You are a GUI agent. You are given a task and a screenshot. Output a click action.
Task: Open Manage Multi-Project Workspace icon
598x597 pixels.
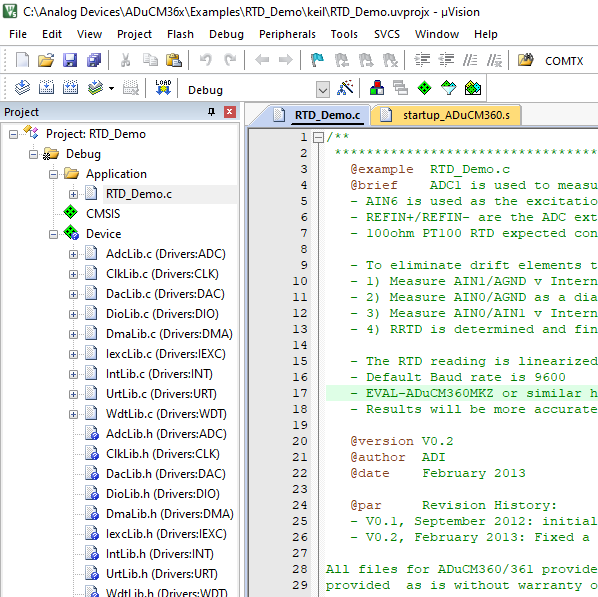tap(400, 88)
